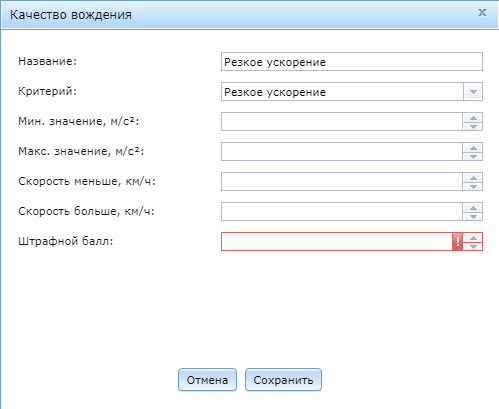Viewport: 499px width, 409px height.
Task: Decrease Штрафной балл with down arrow
Action: coord(473,246)
